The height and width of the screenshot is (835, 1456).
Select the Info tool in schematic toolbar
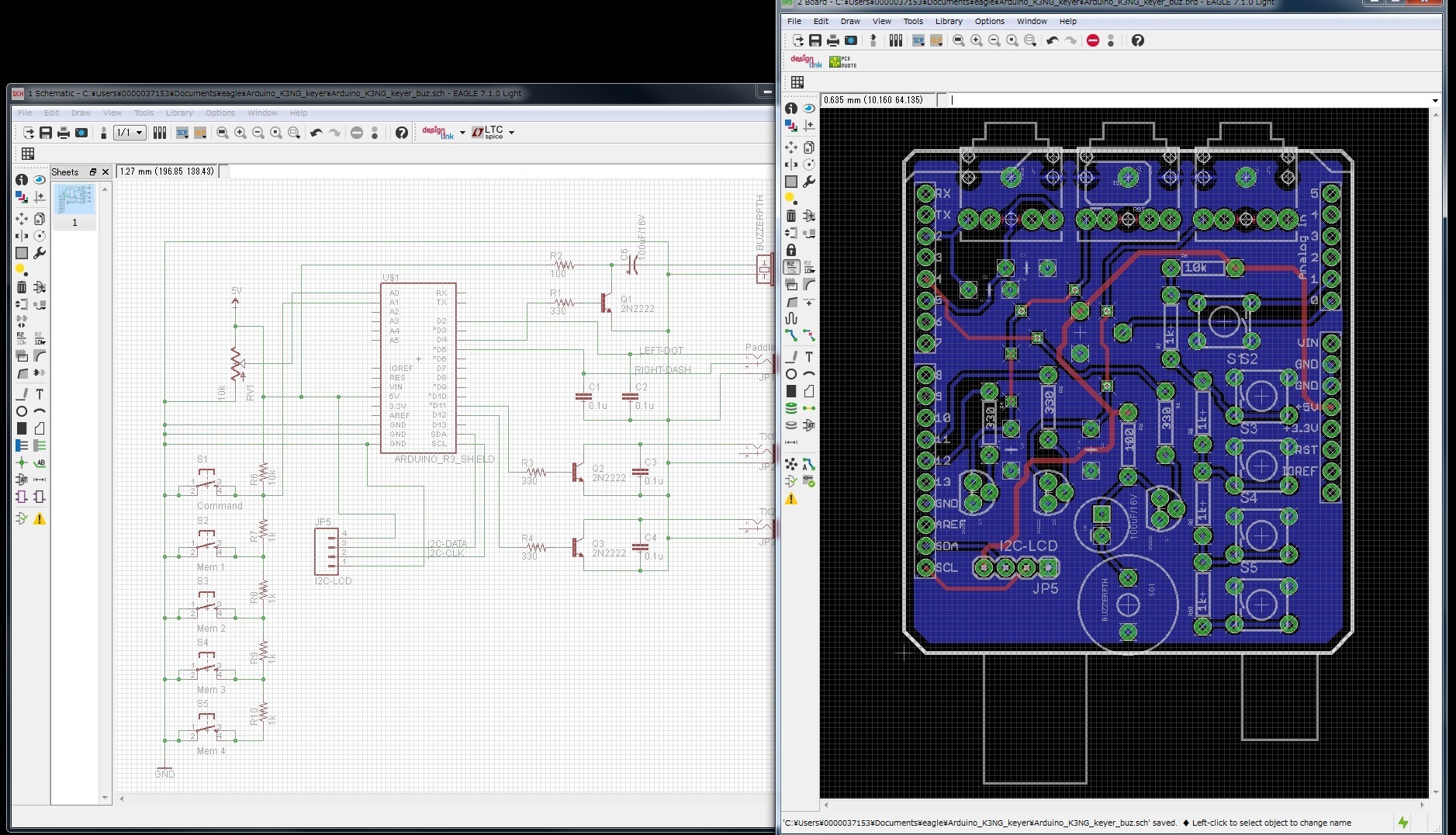point(21,180)
